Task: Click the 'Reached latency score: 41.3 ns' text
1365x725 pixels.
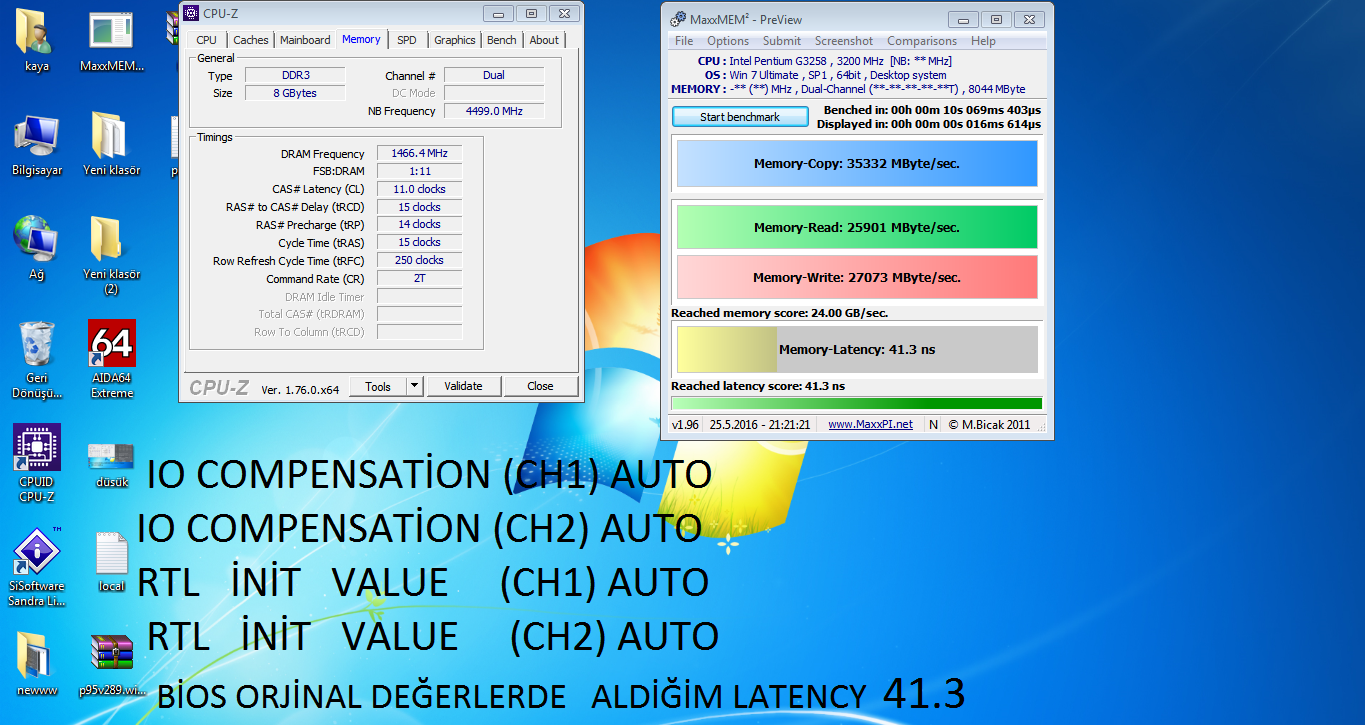Action: 758,386
